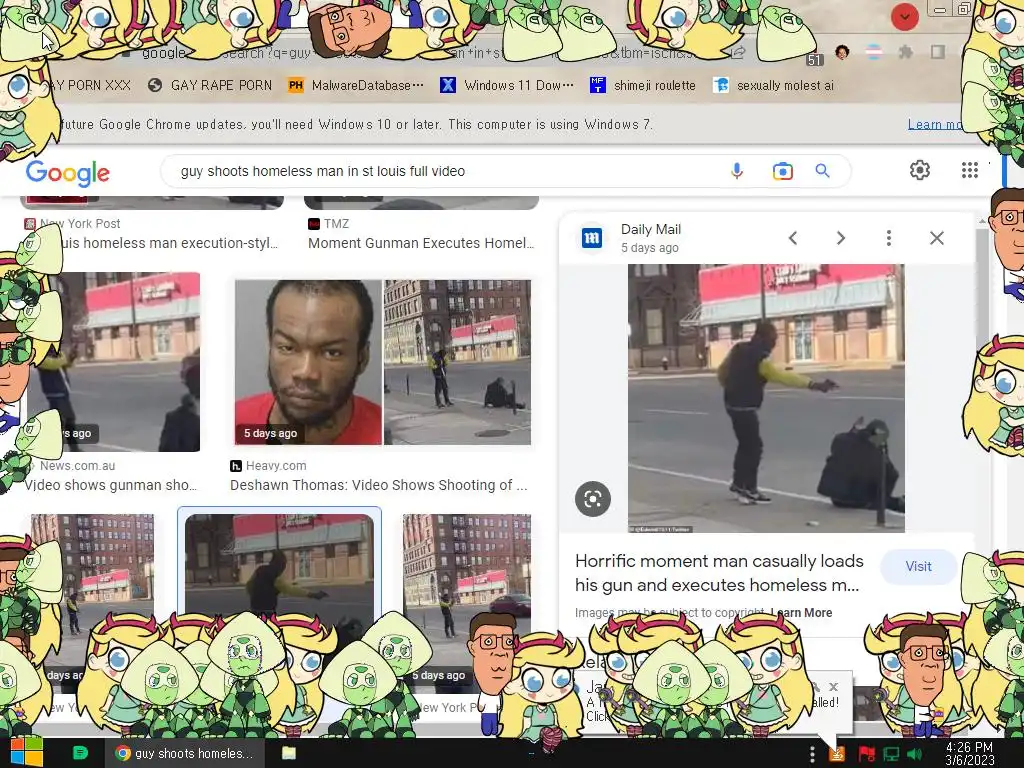Open the Google apps grid
1024x768 pixels.
coord(970,170)
